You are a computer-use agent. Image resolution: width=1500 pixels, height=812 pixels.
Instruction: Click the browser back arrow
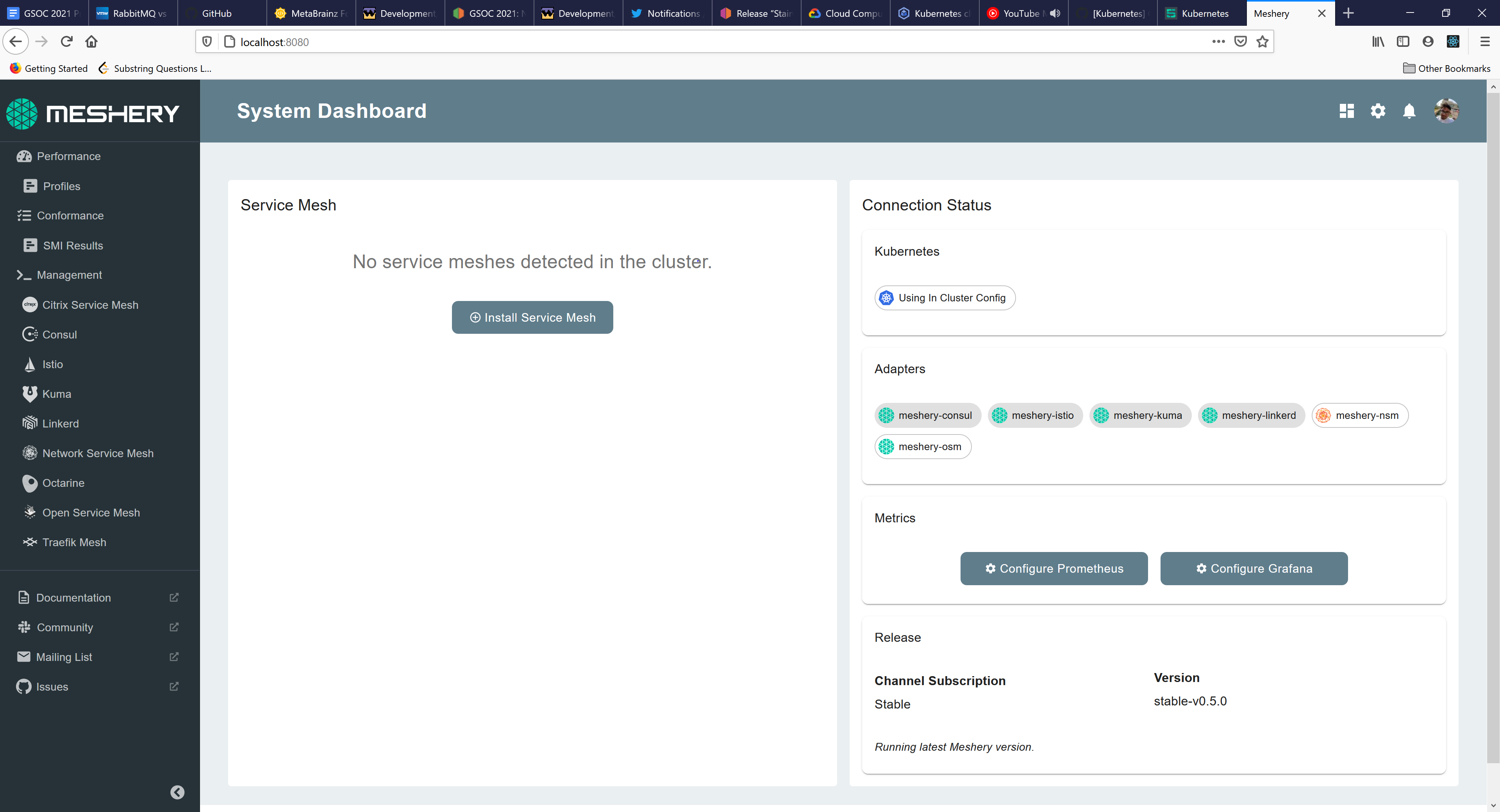click(16, 41)
